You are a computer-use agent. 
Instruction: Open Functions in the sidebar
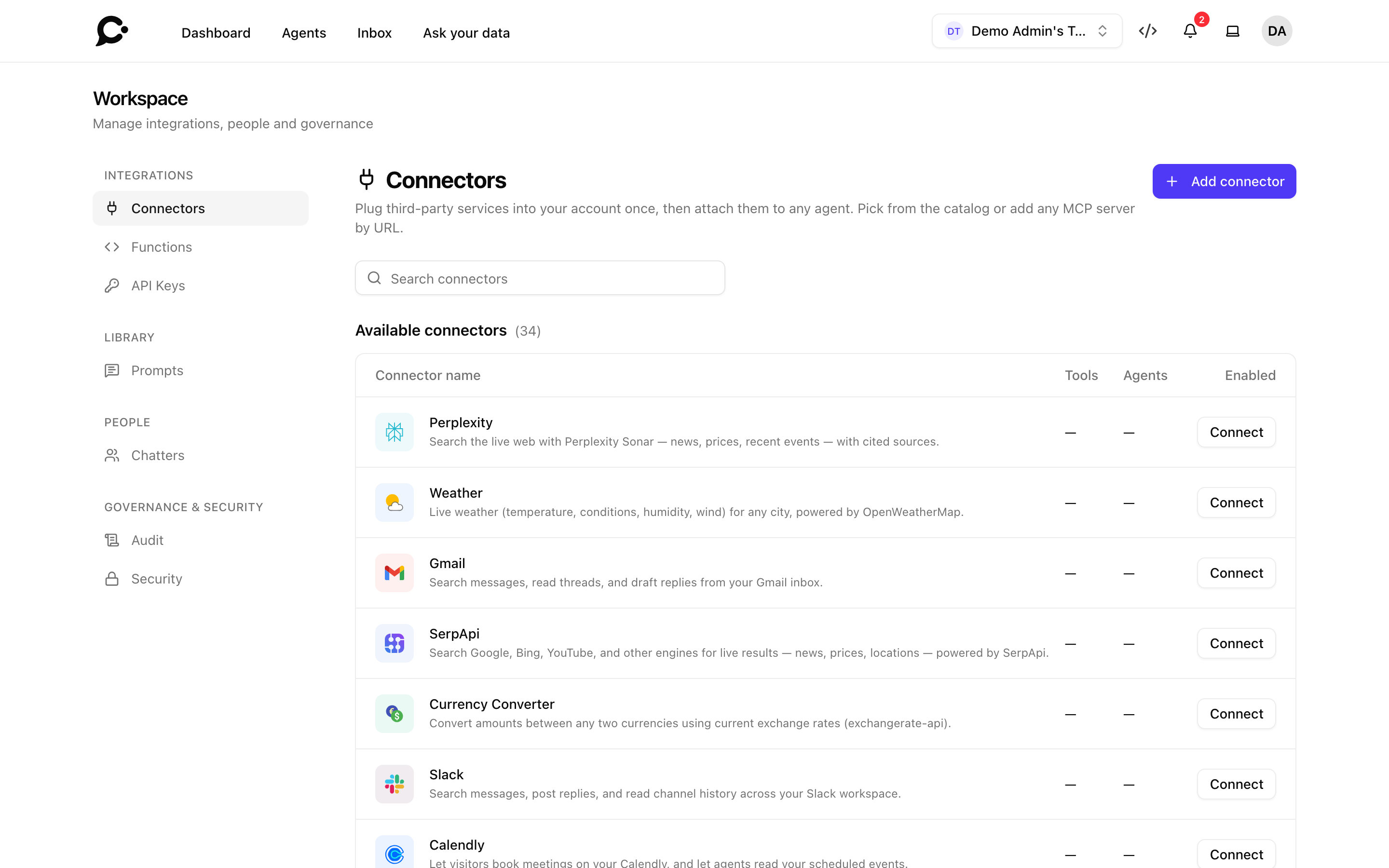point(200,247)
